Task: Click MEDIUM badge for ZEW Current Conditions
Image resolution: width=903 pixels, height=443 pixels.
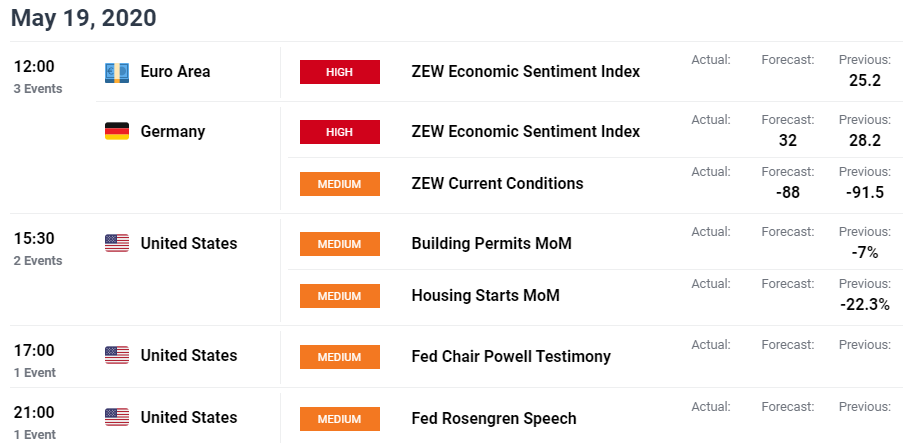Action: tap(340, 184)
